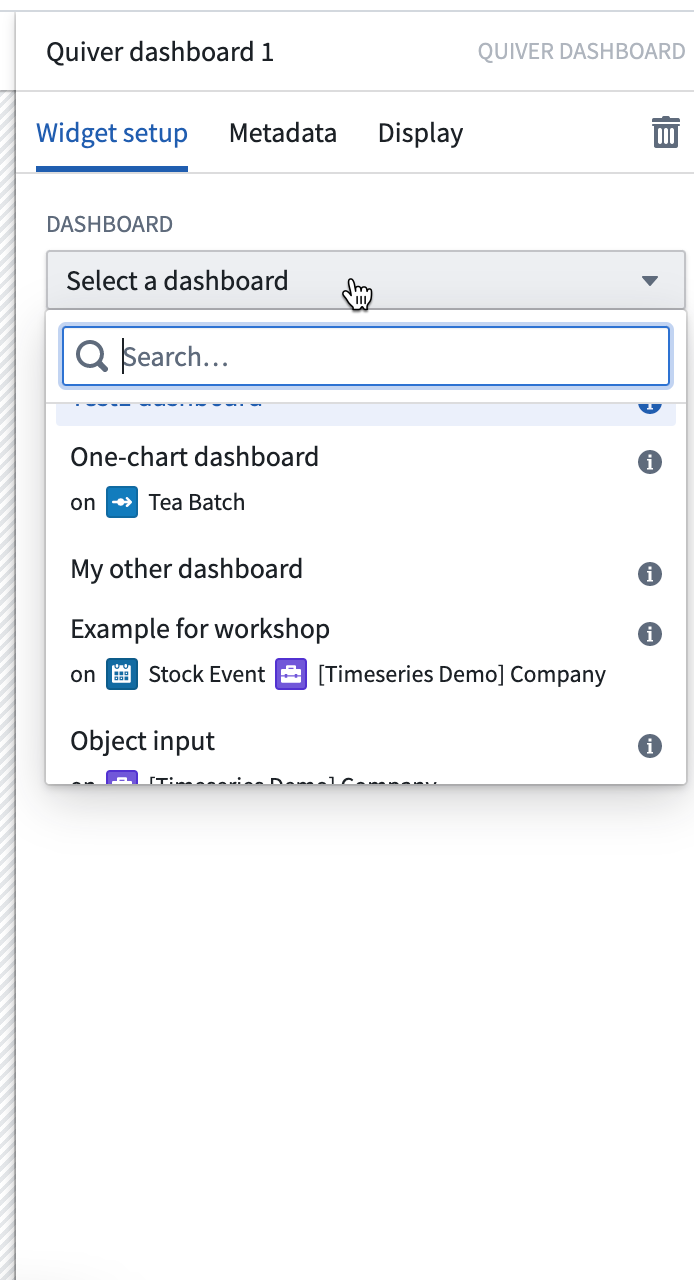Choose My other dashboard option

tap(366, 570)
